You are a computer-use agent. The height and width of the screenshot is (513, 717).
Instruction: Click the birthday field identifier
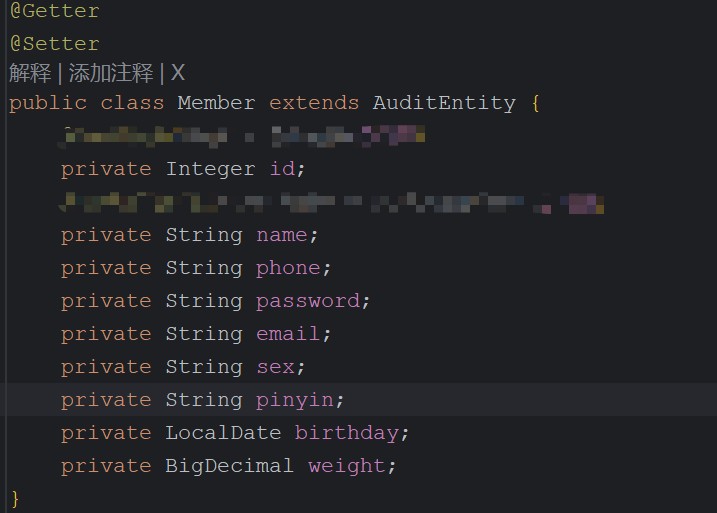tap(347, 433)
